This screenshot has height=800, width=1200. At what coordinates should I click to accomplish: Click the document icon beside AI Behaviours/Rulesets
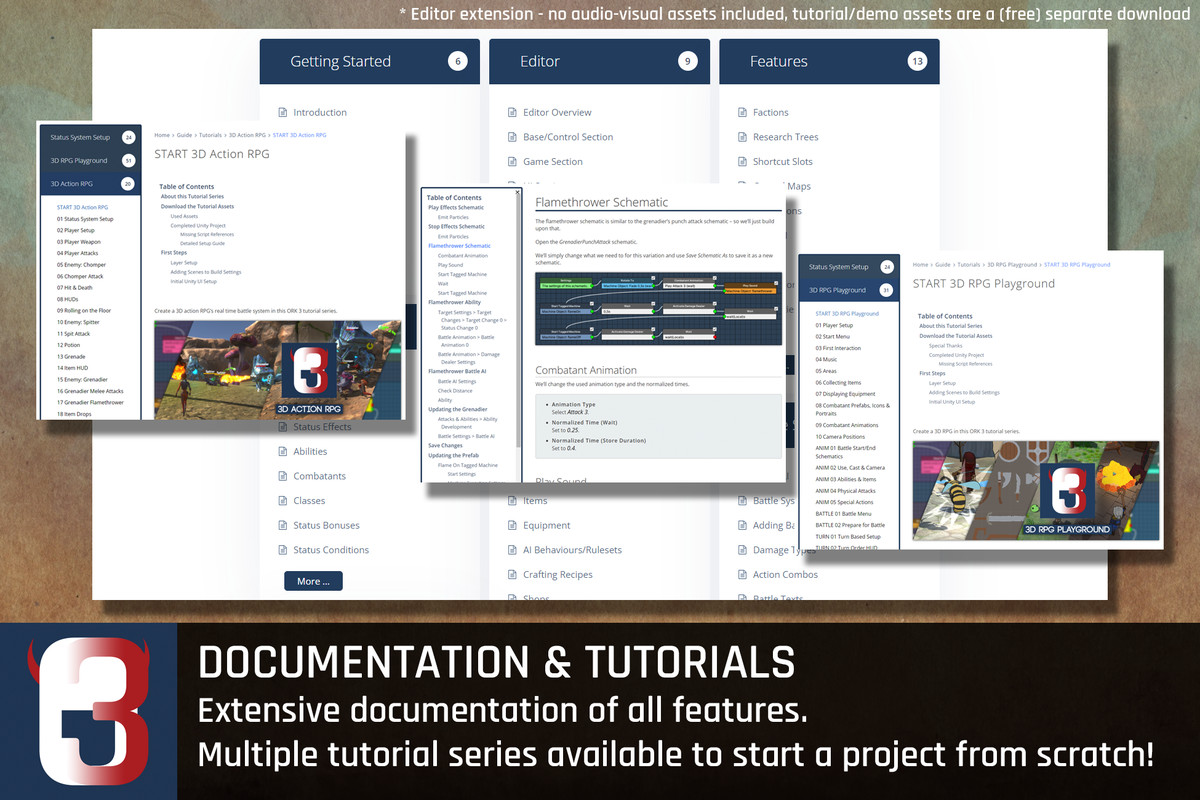(512, 550)
